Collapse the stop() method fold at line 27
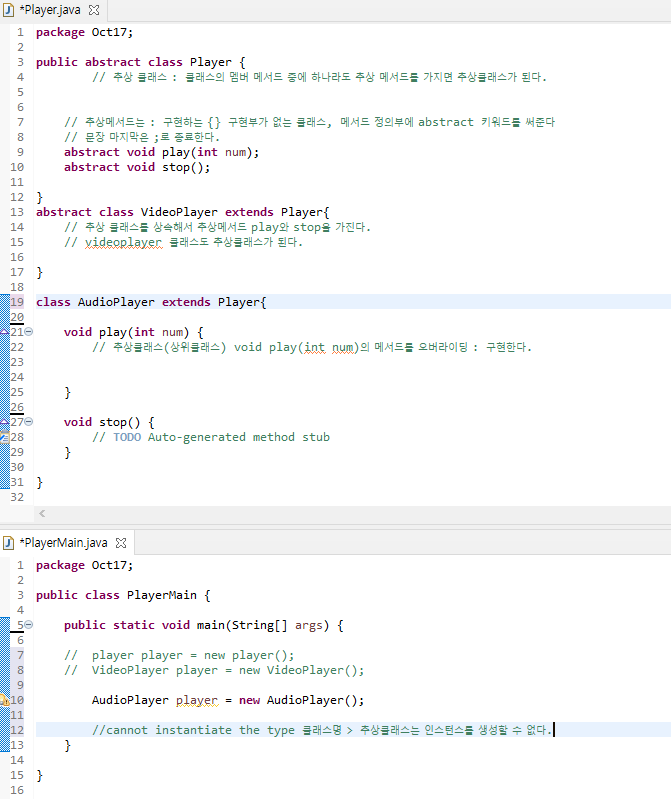Screen dimensions: 671x799 [x=29, y=421]
